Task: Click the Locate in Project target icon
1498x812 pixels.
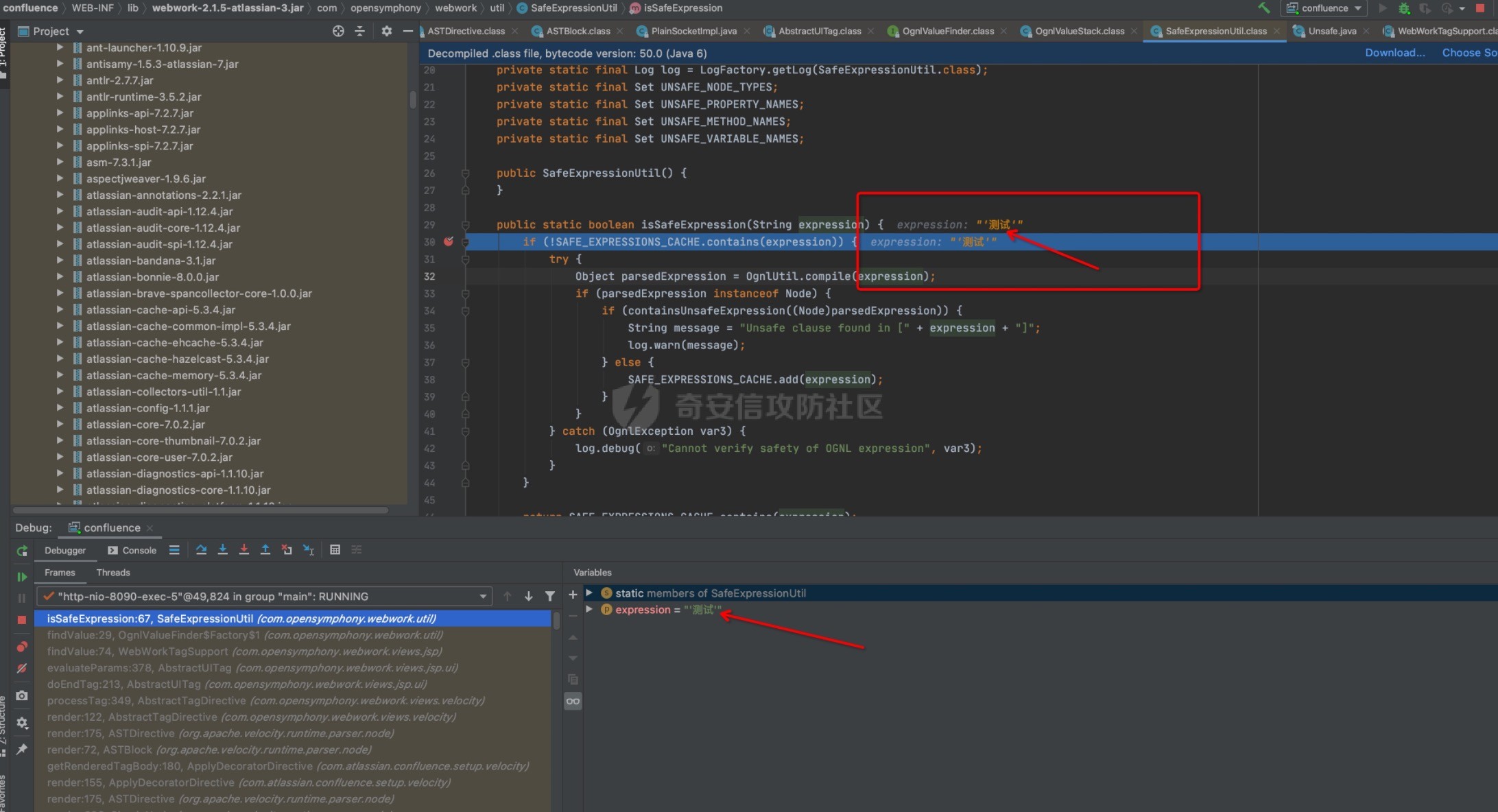Action: [338, 31]
